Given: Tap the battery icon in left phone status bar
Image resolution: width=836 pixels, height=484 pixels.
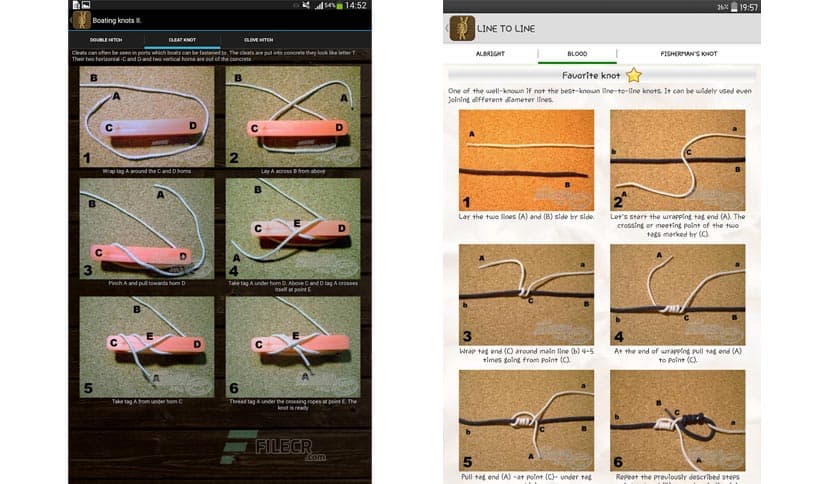Looking at the screenshot, I should click(x=339, y=6).
